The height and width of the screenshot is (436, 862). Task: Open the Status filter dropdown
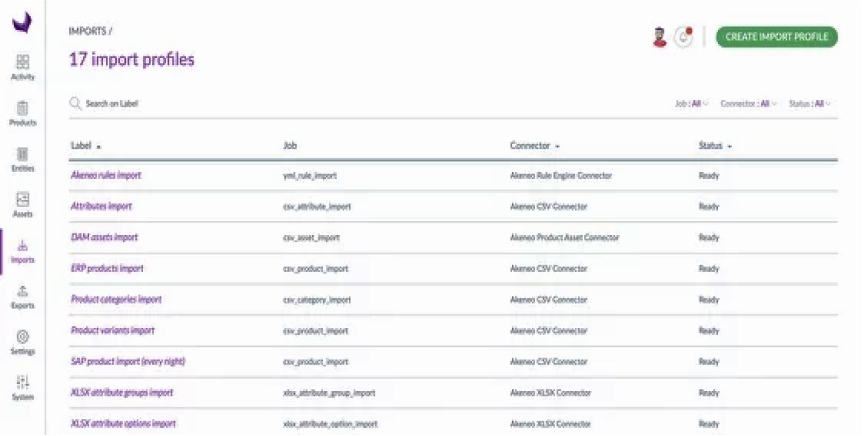pyautogui.click(x=809, y=103)
